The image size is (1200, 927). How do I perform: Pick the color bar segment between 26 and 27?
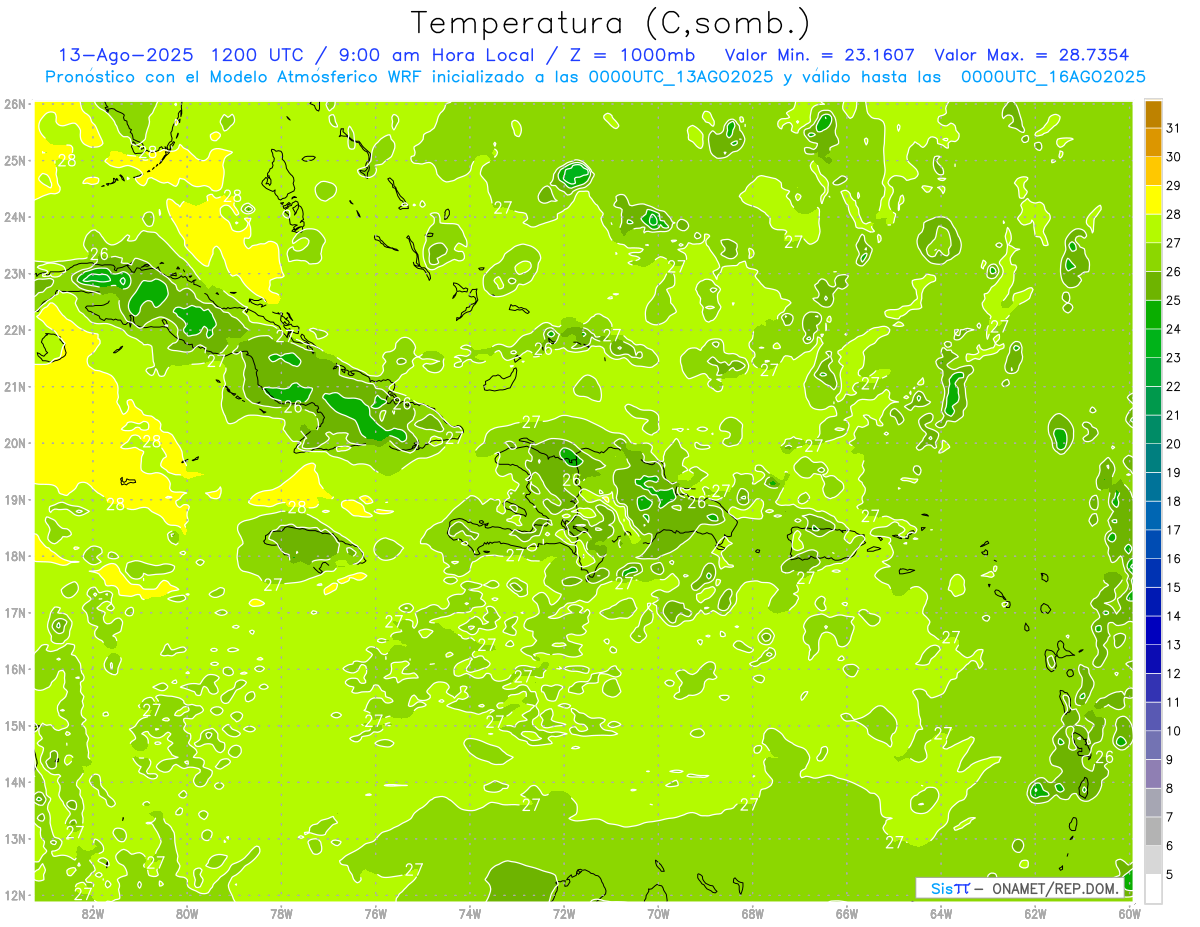click(x=1153, y=258)
